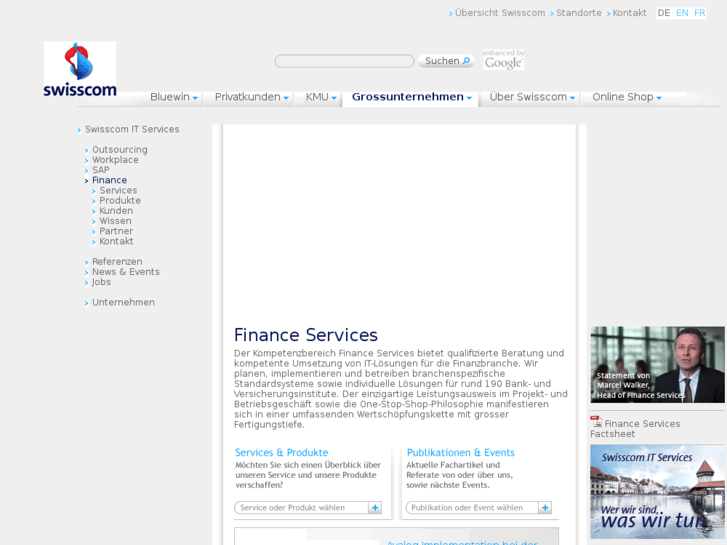Click the plus icon on Publikation oder Event wählen
The image size is (727, 545).
545,507
